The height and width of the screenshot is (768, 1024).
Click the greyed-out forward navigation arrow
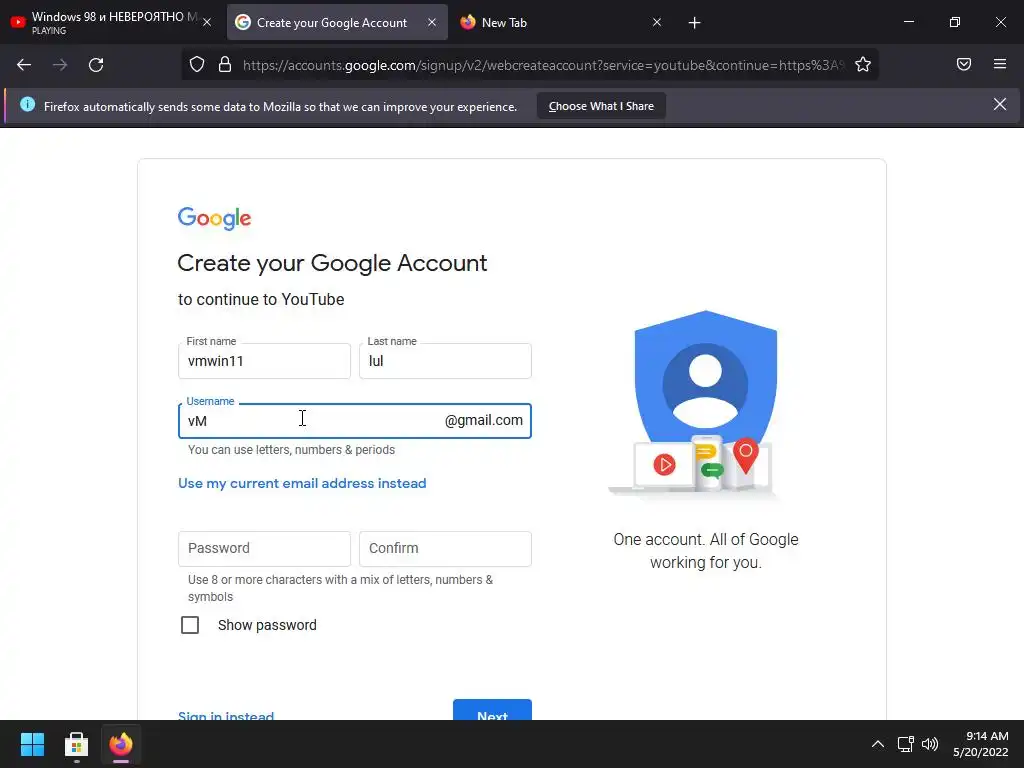click(x=60, y=65)
